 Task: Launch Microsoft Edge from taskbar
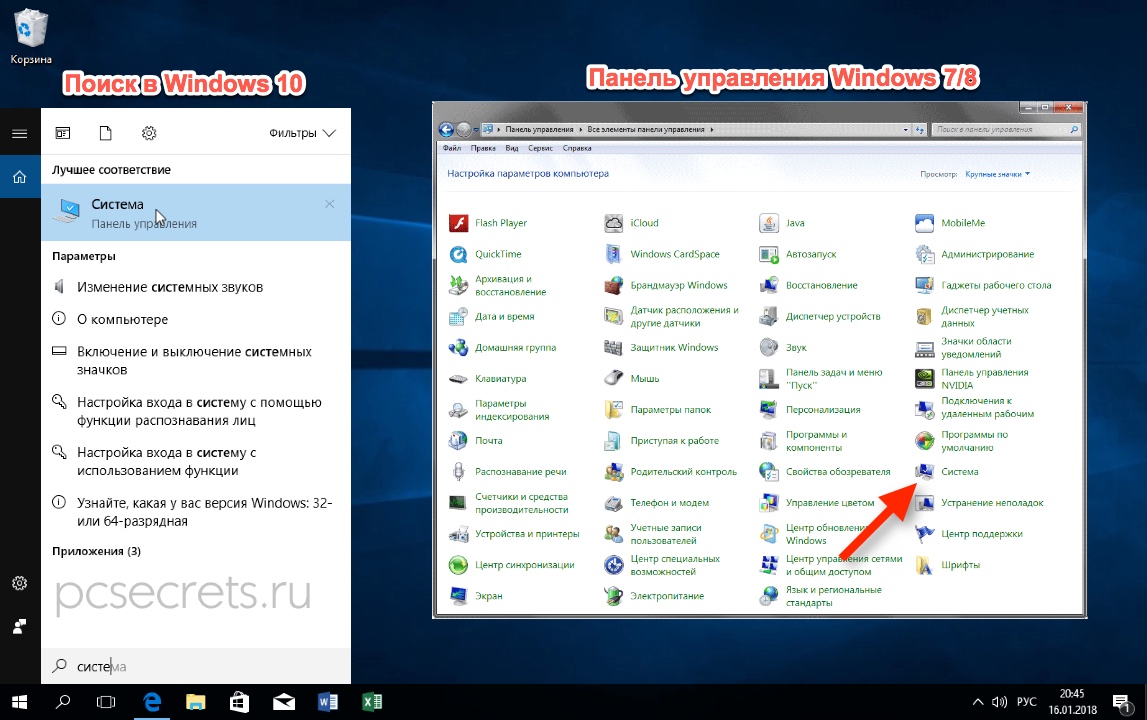pos(152,702)
